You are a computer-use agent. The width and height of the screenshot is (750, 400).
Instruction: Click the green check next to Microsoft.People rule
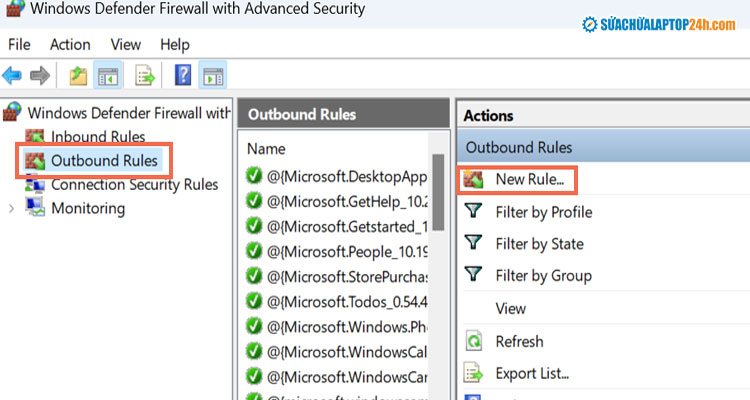point(254,250)
